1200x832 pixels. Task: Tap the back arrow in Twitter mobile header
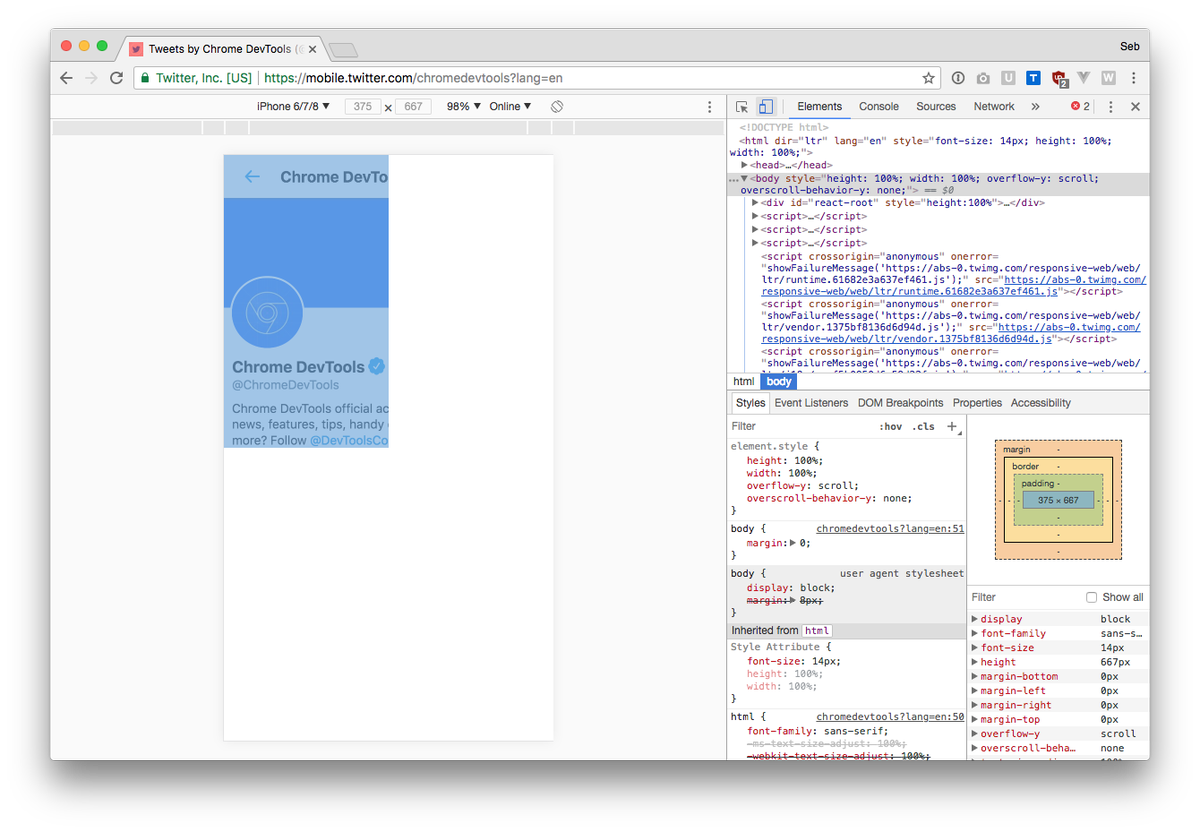pyautogui.click(x=252, y=177)
